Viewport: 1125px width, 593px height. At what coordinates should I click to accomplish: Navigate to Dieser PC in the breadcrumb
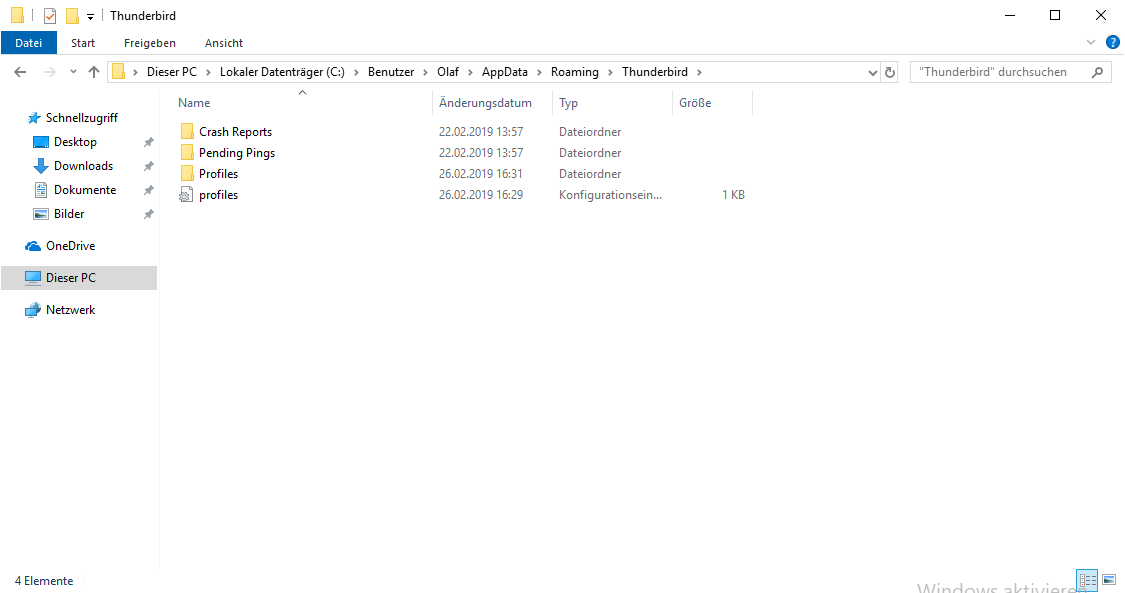click(171, 72)
